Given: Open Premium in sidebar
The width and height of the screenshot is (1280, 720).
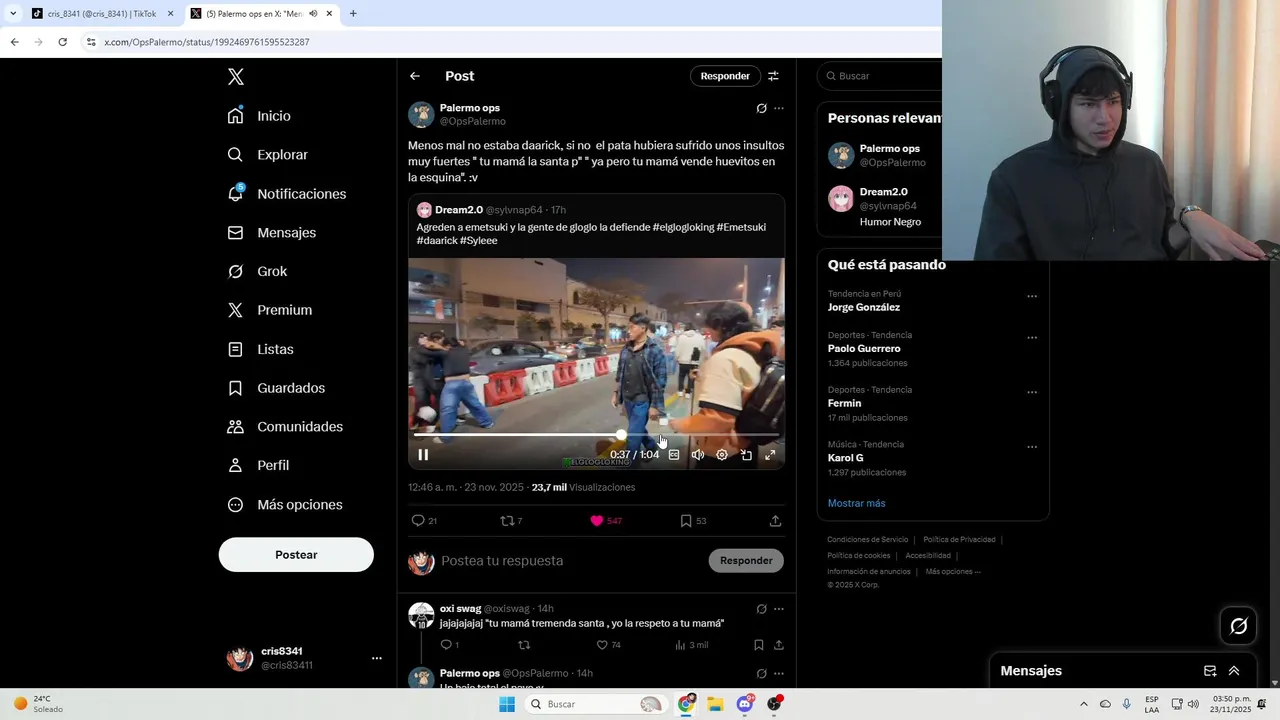Looking at the screenshot, I should coord(269,310).
